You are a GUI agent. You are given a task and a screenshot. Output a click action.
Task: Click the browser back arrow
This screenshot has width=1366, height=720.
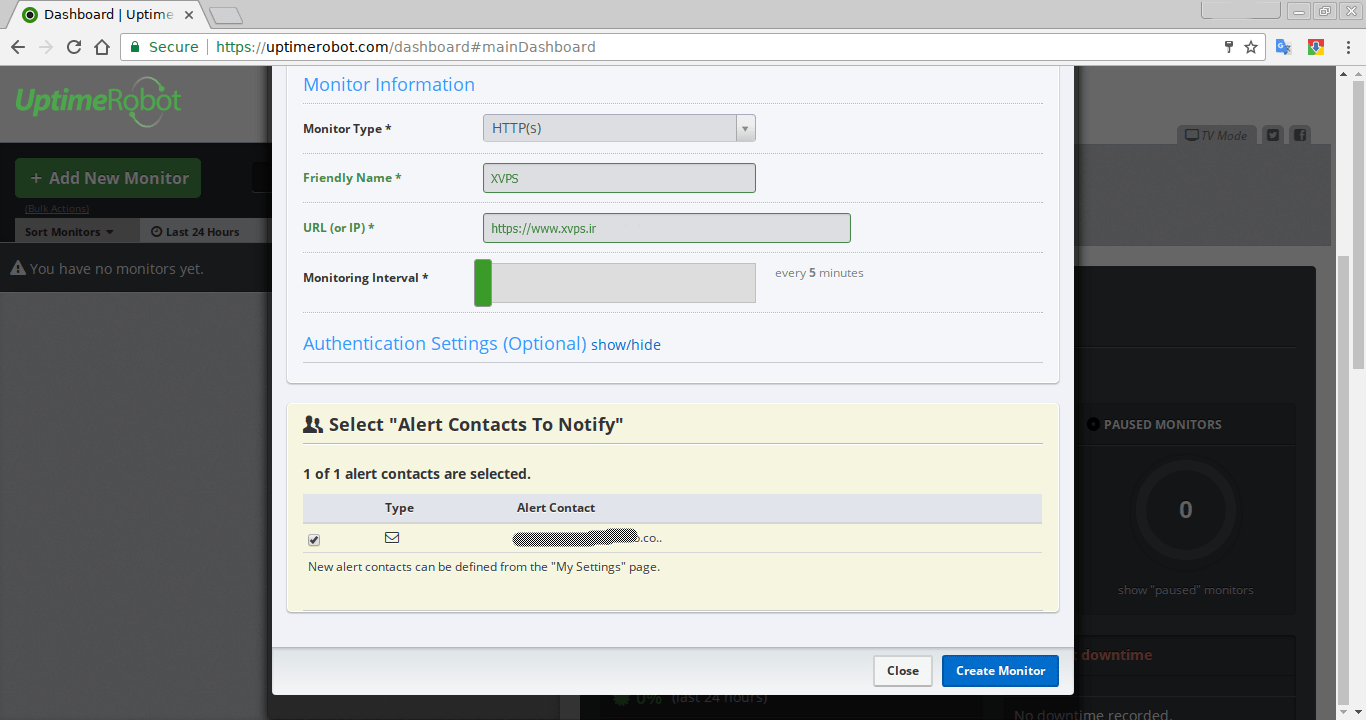point(18,47)
